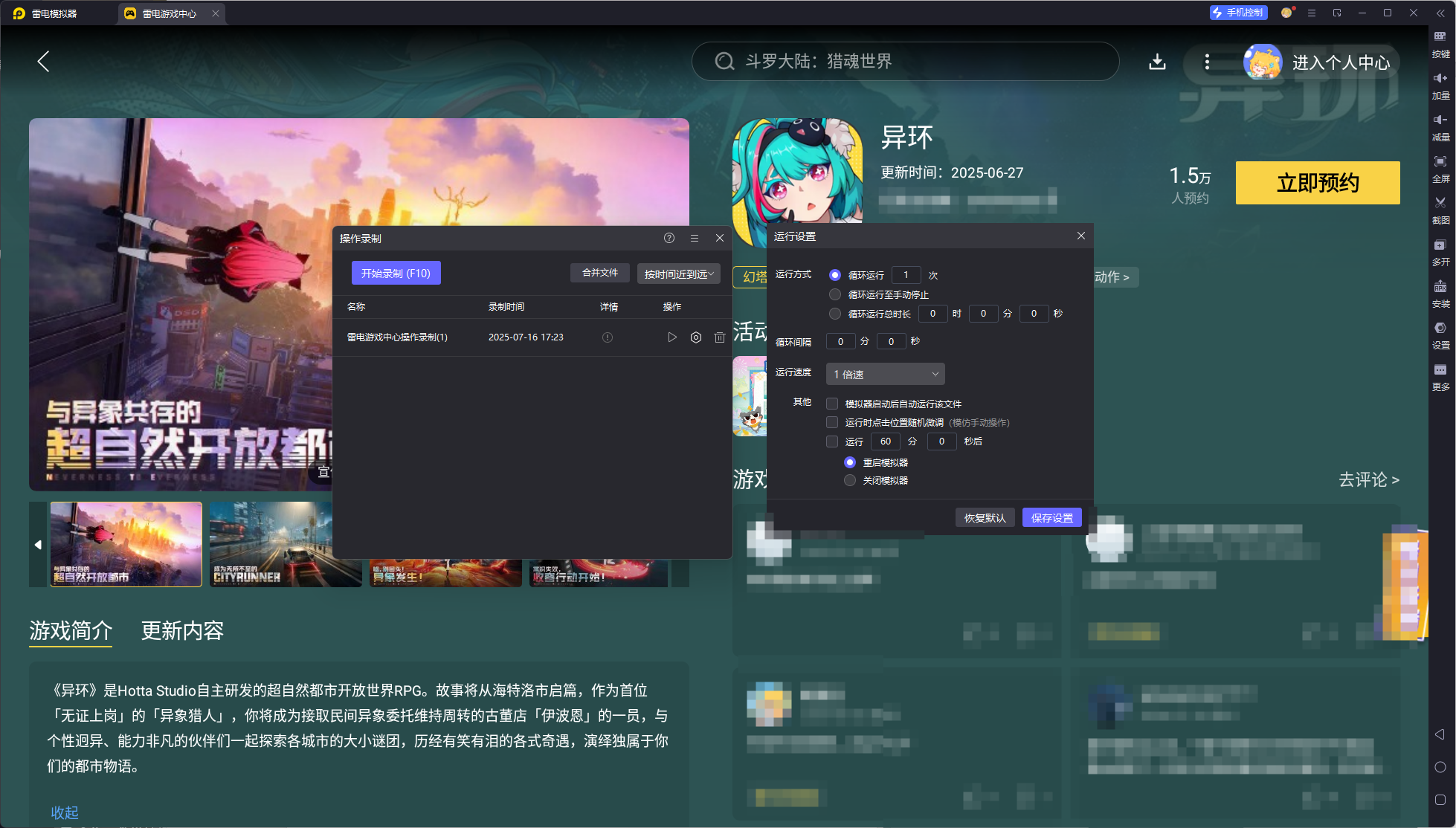Open the download manager icon
The width and height of the screenshot is (1456, 828).
point(1157,62)
